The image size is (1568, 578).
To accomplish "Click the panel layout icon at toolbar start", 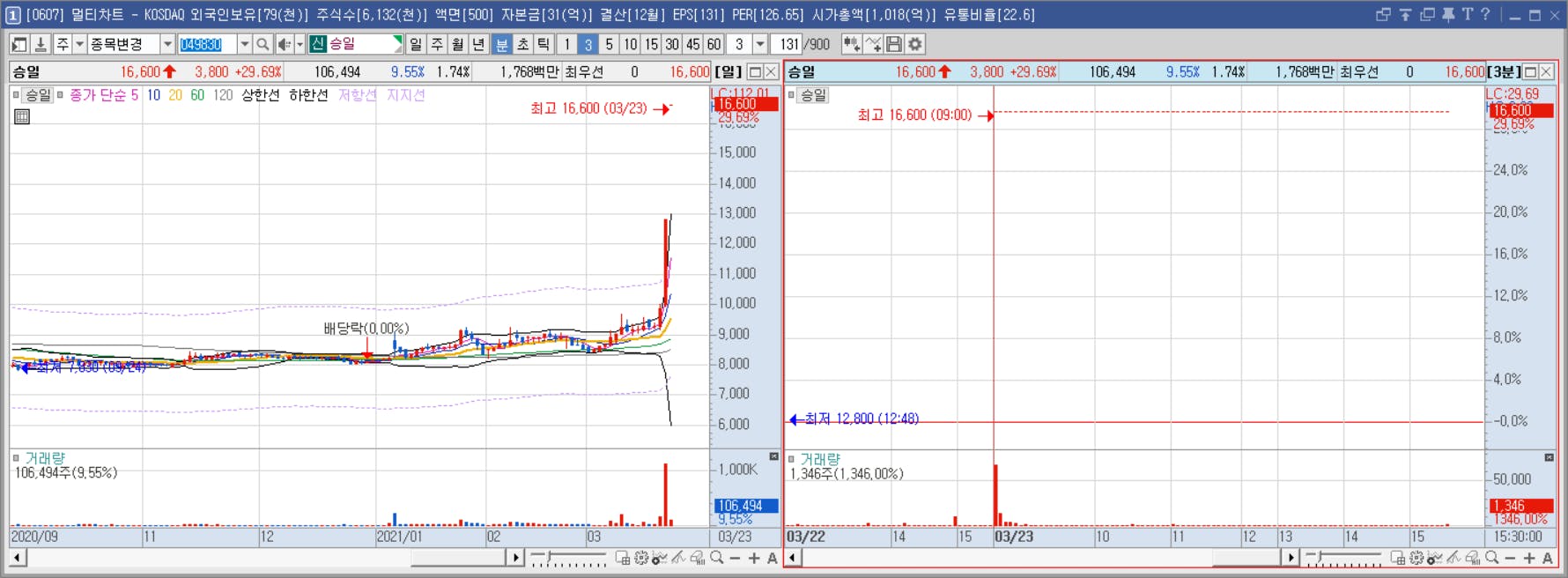I will pyautogui.click(x=19, y=44).
